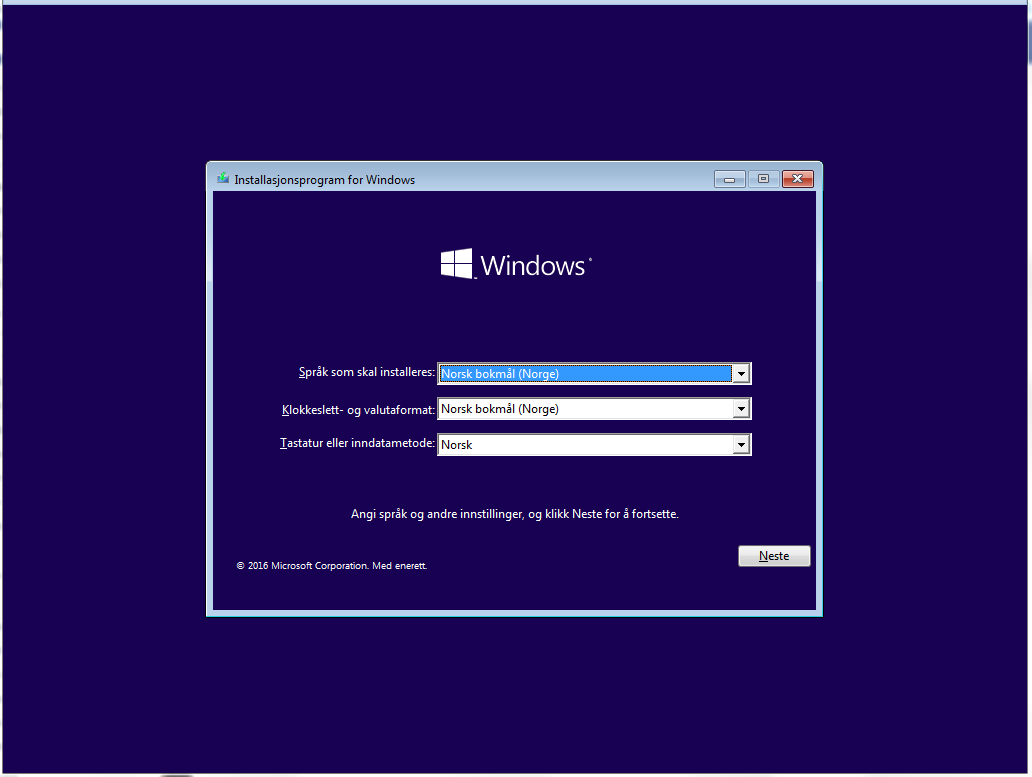1032x777 pixels.
Task: Click the 'Angi språk og andre innstillinger' instruction text
Action: pyautogui.click(x=515, y=514)
